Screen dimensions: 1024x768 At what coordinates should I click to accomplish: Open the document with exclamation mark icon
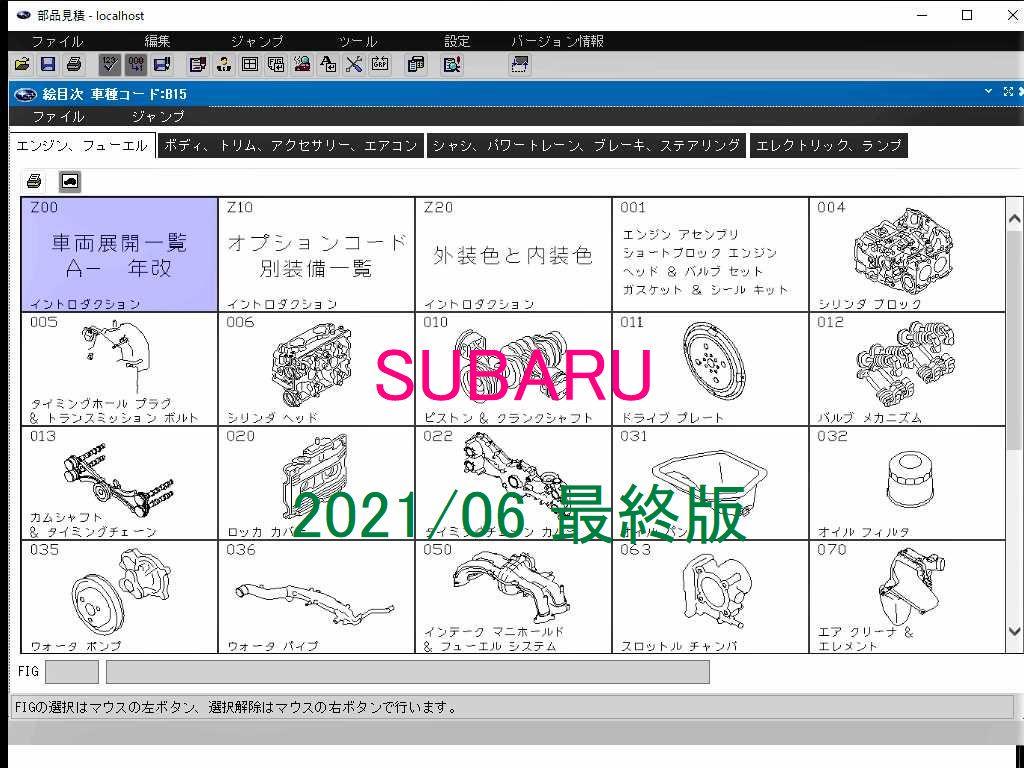pyautogui.click(x=452, y=65)
